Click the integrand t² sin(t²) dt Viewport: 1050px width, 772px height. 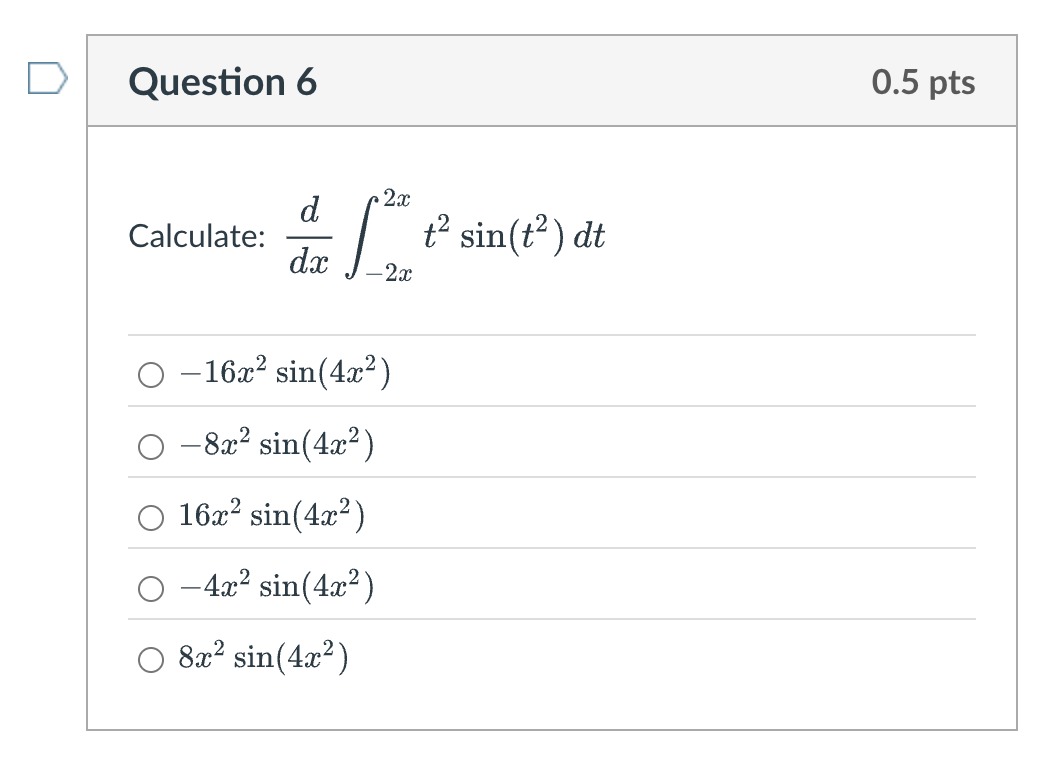coord(514,236)
